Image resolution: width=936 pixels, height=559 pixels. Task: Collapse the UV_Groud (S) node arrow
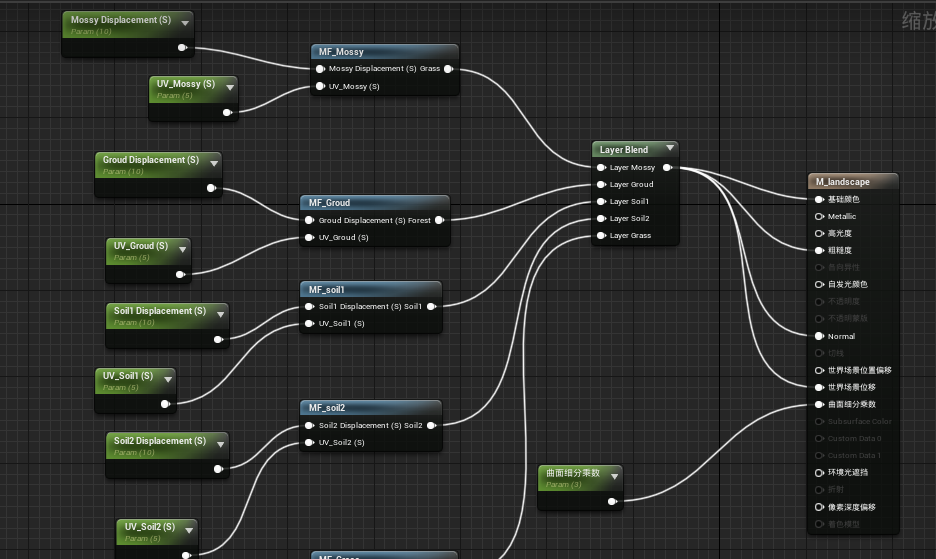tap(183, 250)
